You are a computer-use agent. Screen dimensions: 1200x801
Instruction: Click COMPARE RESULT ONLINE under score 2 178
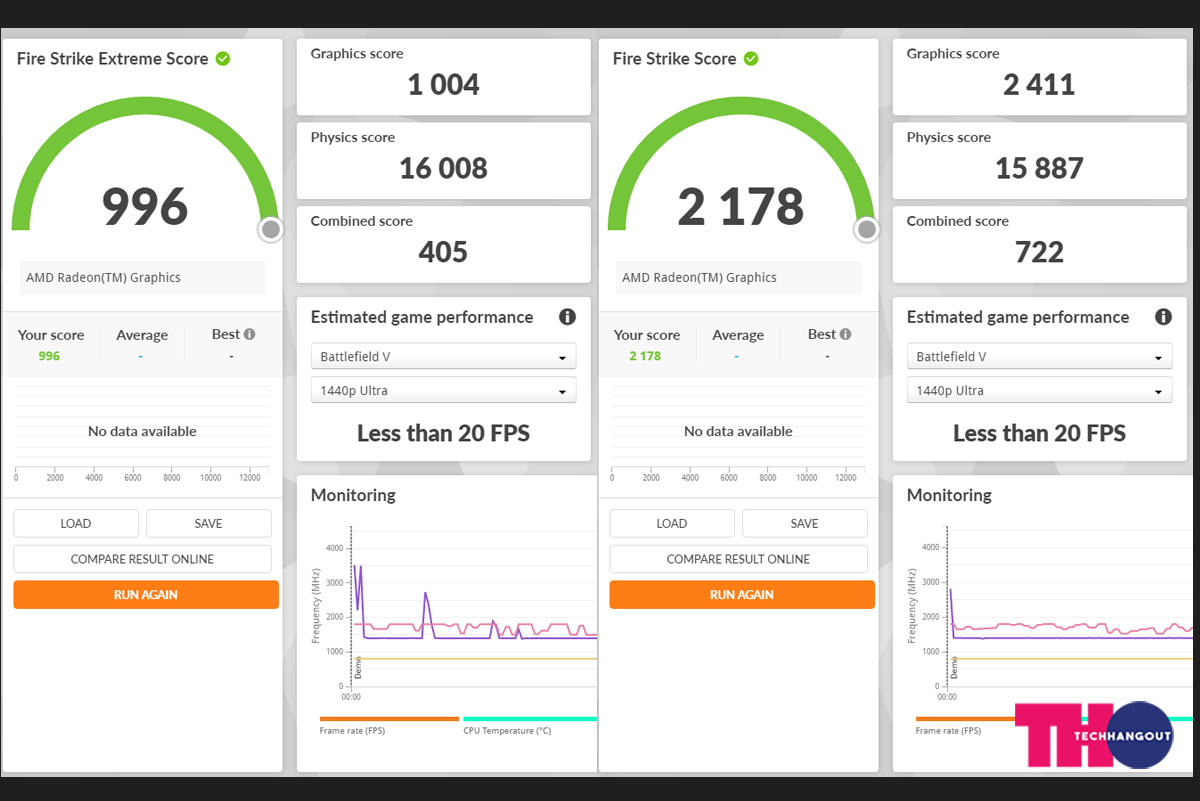point(738,559)
